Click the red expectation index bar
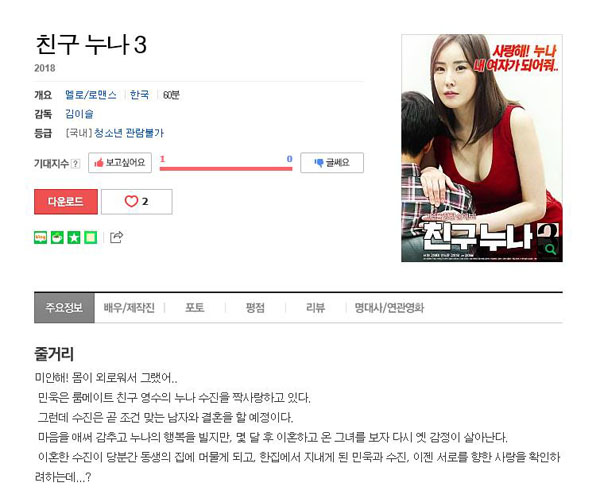600x502 pixels. tap(226, 168)
